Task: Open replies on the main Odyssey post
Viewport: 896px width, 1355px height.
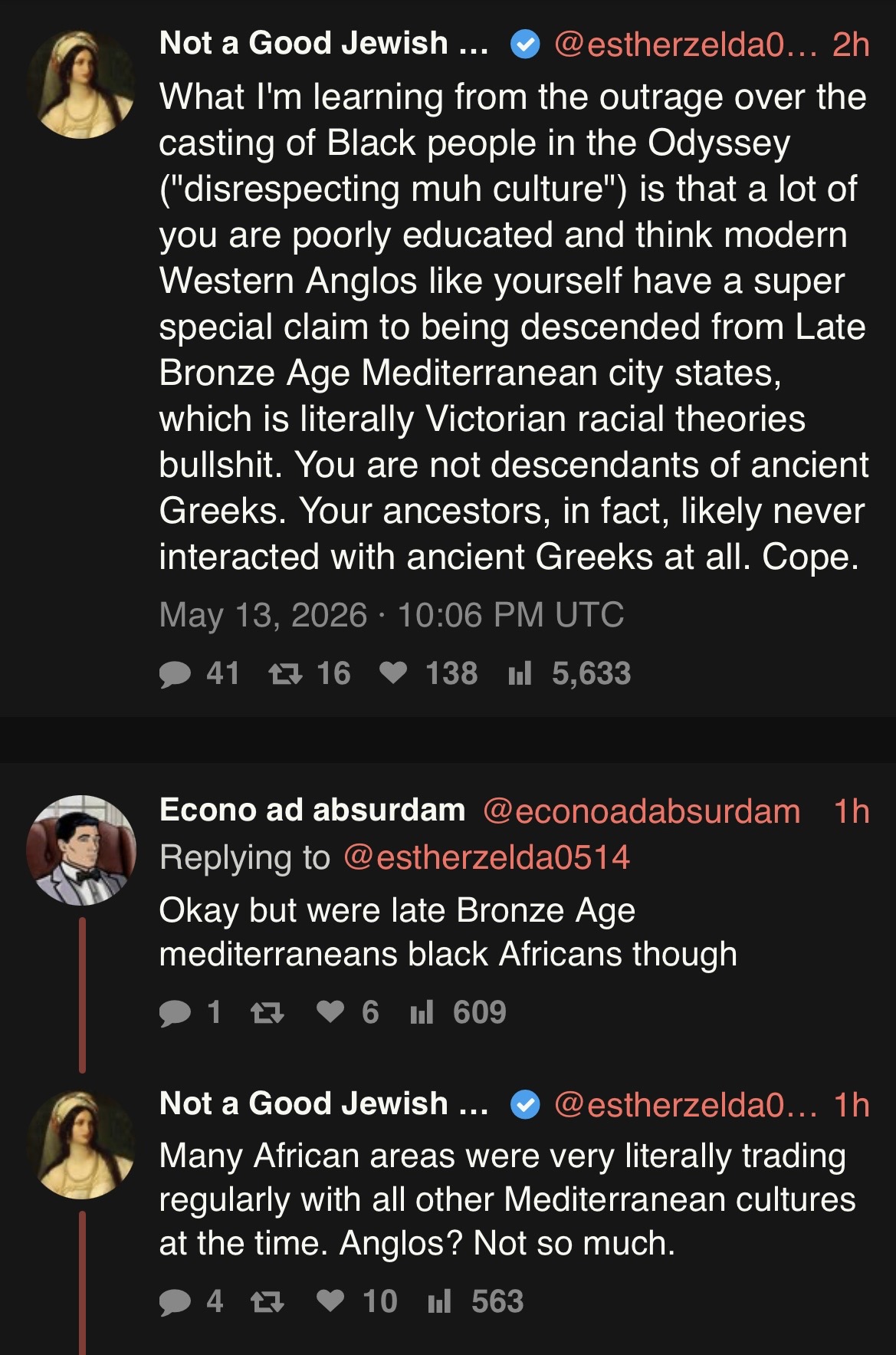Action: 199,673
